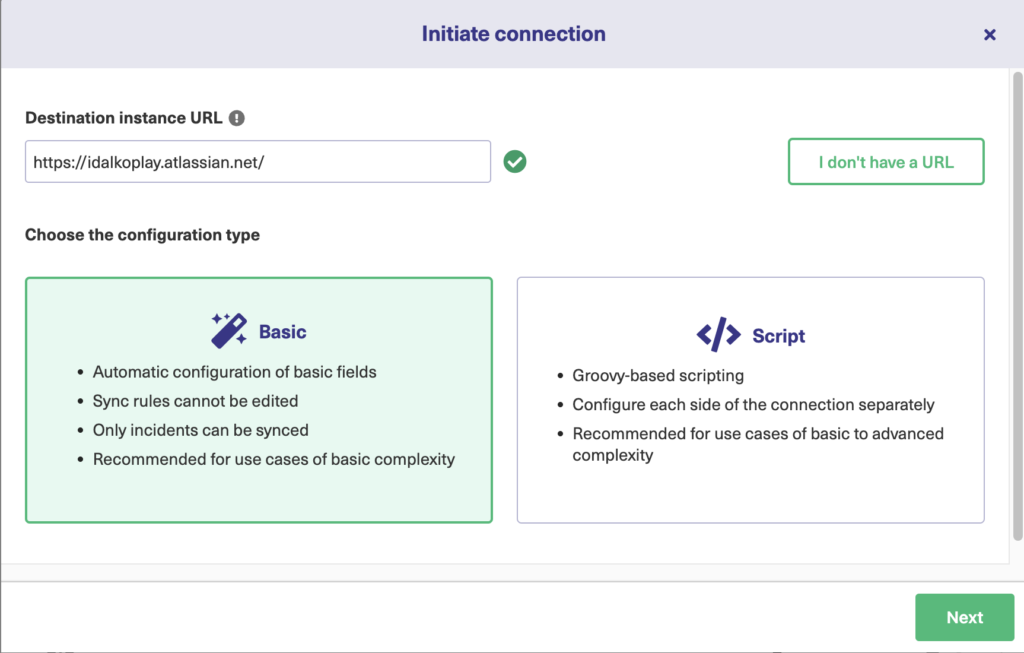Click the "Initiate connection" dialog title
The height and width of the screenshot is (653, 1024).
pos(513,34)
